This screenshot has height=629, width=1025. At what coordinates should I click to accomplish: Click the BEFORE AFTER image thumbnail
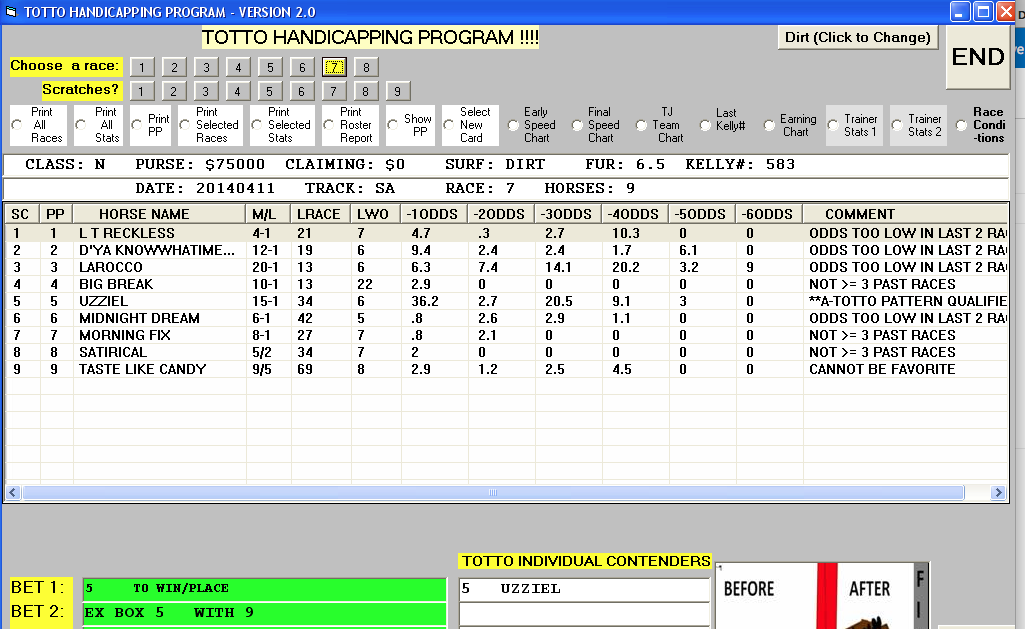click(822, 596)
